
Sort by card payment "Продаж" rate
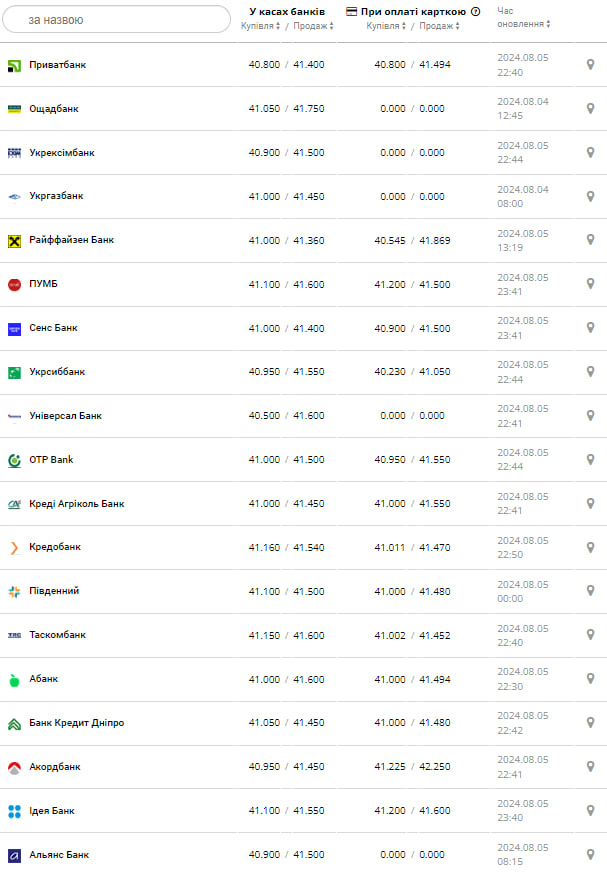pos(440,27)
